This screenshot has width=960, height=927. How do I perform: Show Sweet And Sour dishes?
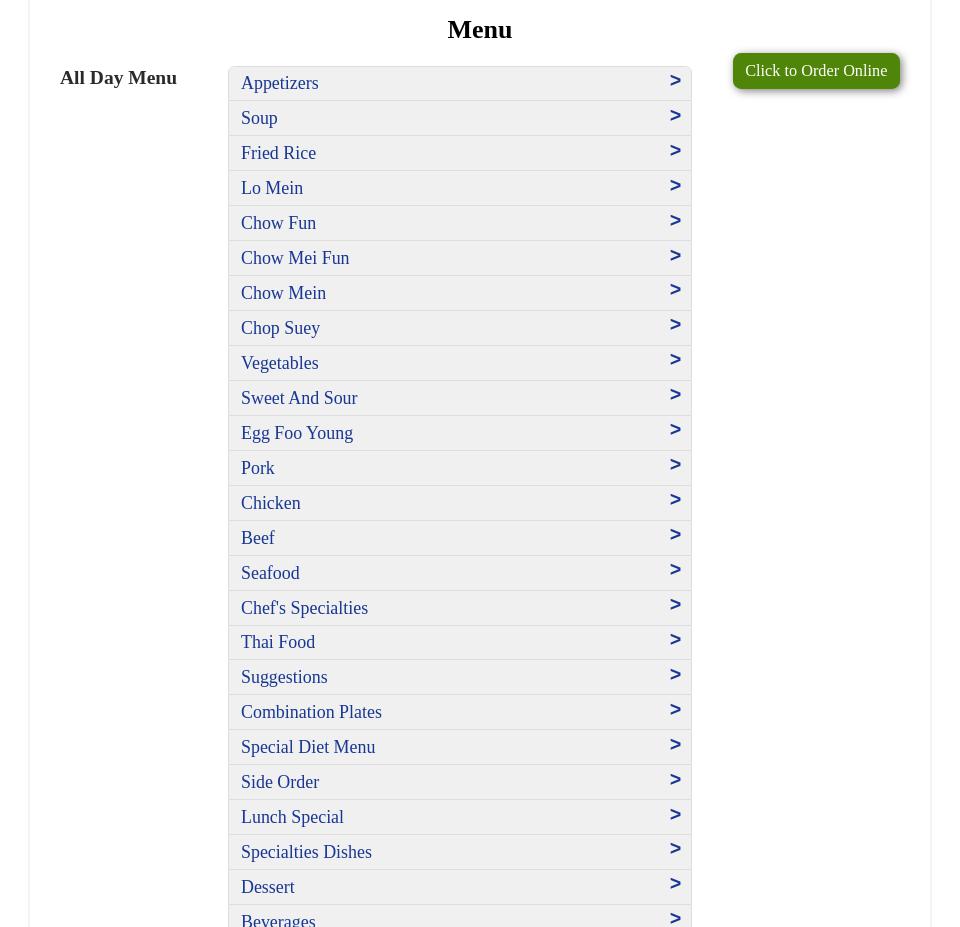299,398
